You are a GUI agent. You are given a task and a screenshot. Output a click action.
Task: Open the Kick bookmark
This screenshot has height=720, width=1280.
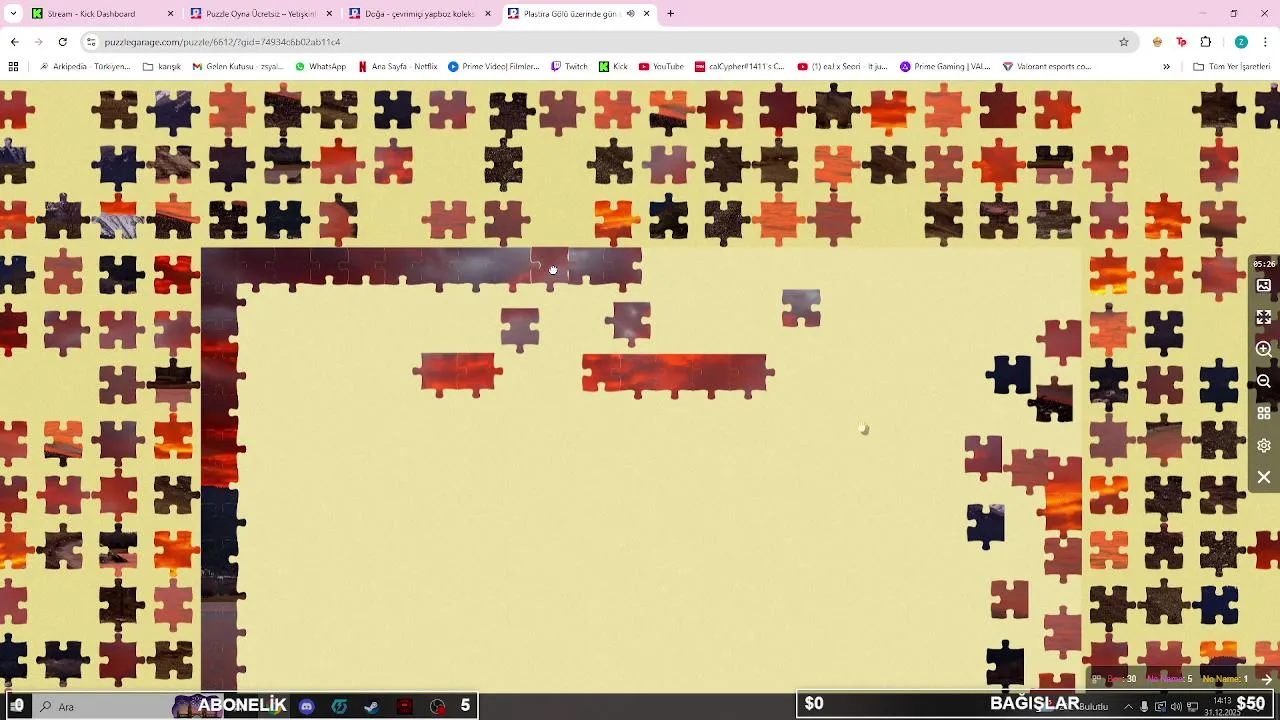pyautogui.click(x=614, y=67)
